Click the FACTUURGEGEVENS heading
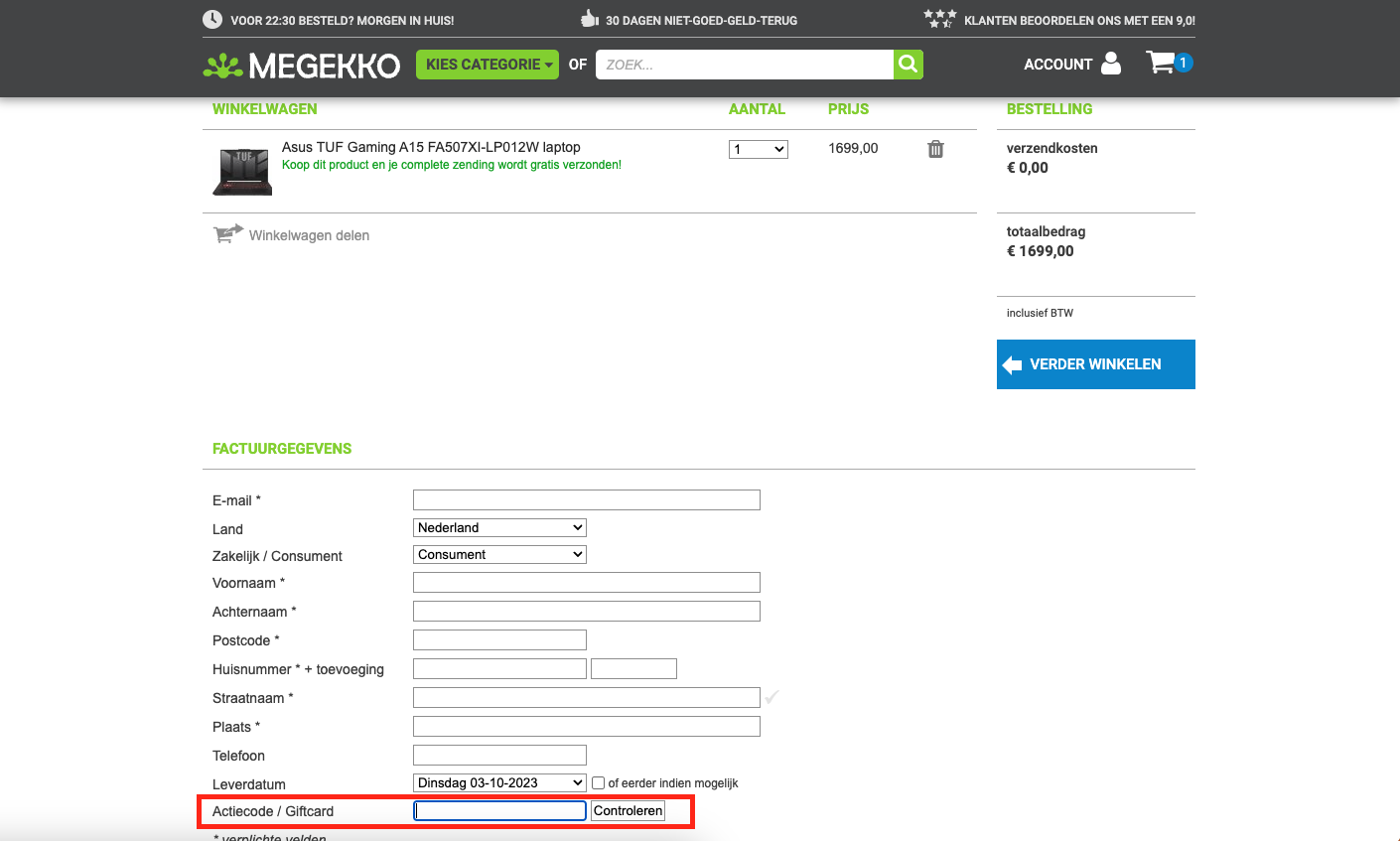The height and width of the screenshot is (841, 1400). [282, 449]
